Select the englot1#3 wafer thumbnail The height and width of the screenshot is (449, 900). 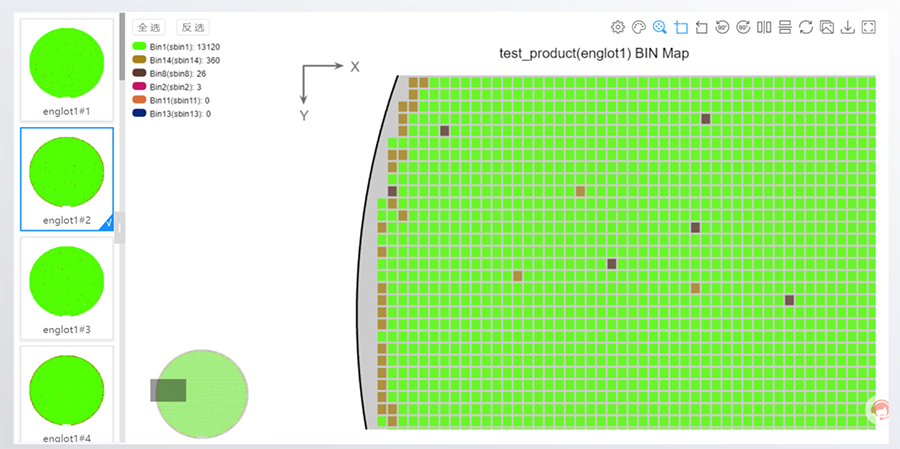(67, 288)
